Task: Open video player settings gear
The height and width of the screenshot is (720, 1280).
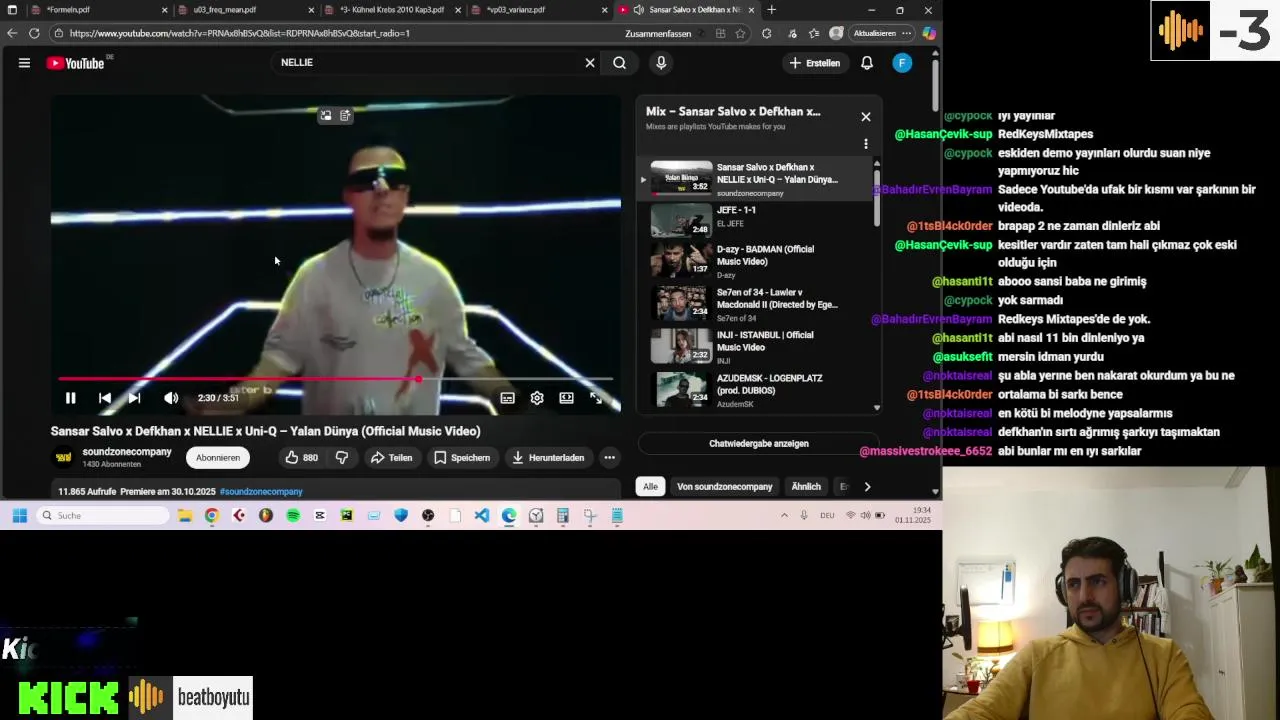Action: [537, 398]
